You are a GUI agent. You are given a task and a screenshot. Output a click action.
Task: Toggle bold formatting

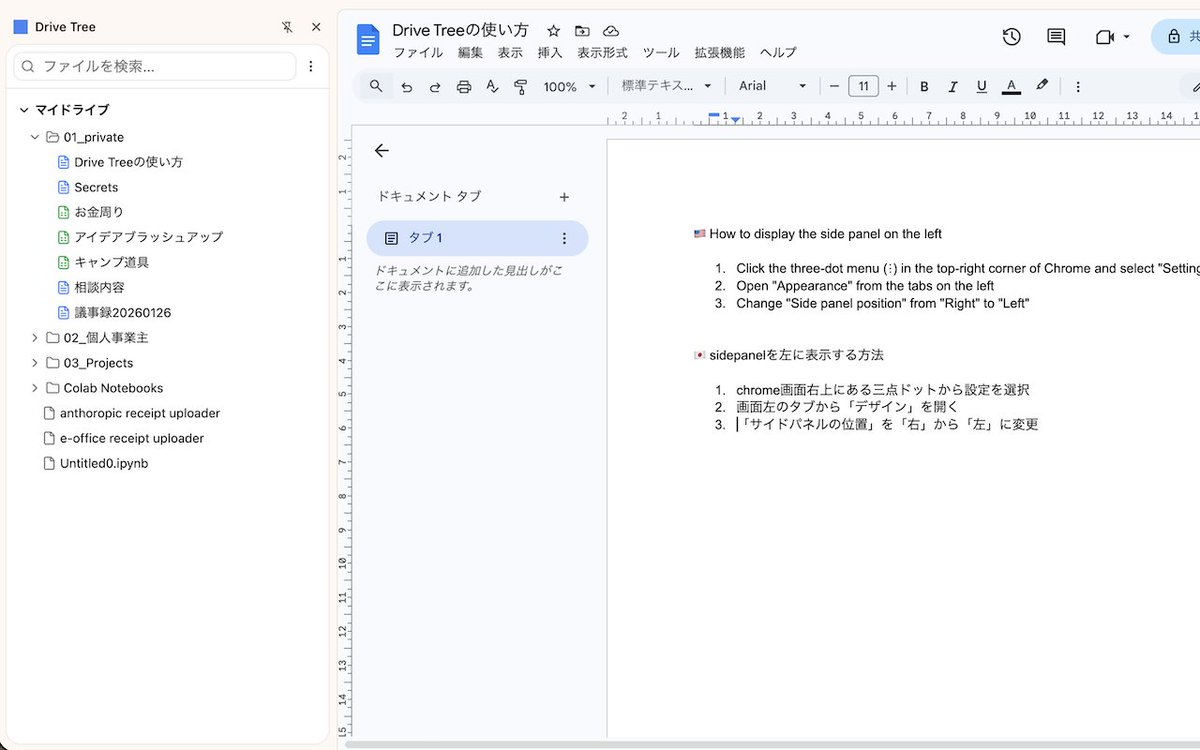924,86
